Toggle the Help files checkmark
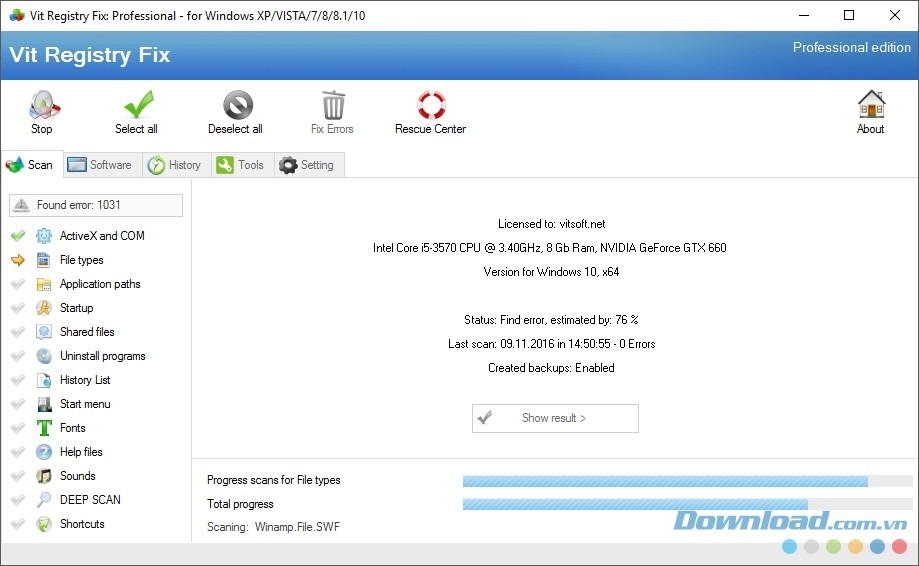The image size is (919, 566). (x=18, y=452)
